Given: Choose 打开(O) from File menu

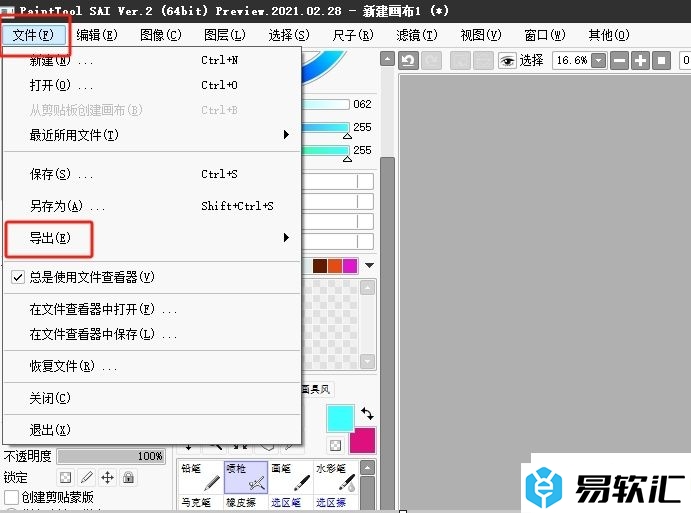Looking at the screenshot, I should click(152, 85).
